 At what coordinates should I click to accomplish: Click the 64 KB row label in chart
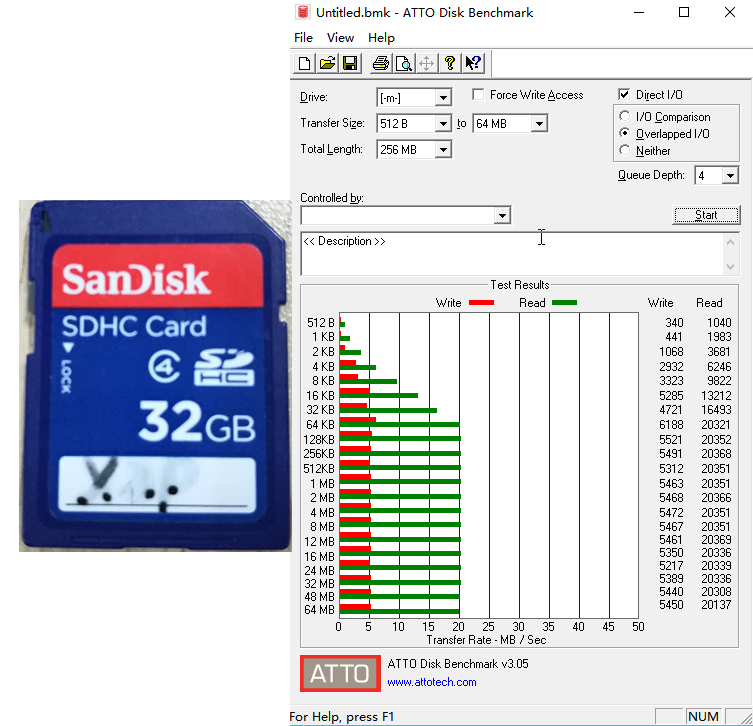[x=320, y=425]
